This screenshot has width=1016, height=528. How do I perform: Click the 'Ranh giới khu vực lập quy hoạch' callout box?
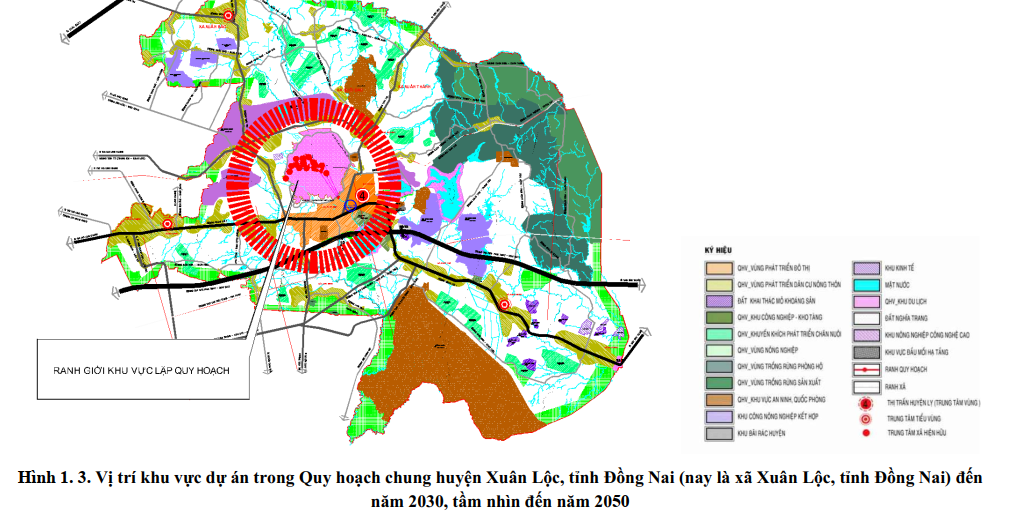[143, 370]
